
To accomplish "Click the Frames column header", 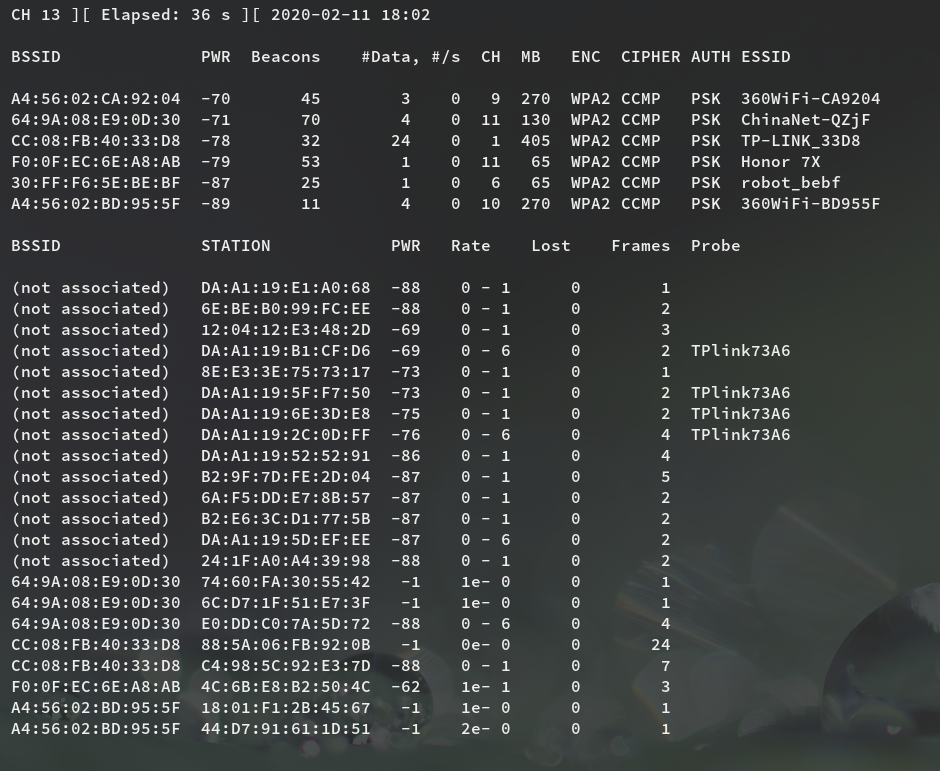I will point(640,246).
